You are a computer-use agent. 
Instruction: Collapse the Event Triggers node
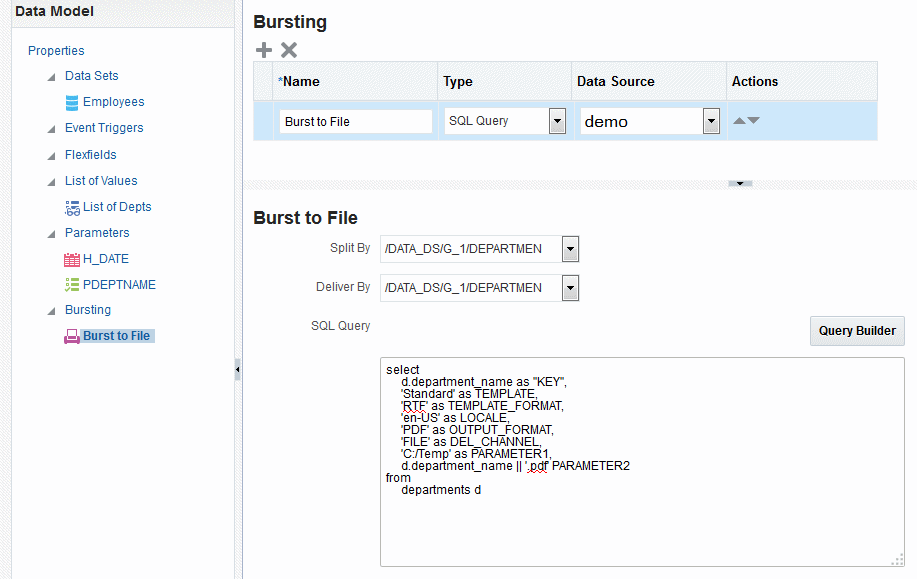[x=51, y=129]
